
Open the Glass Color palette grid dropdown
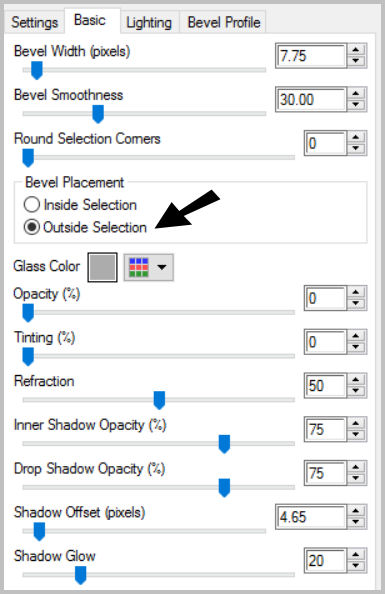click(149, 267)
